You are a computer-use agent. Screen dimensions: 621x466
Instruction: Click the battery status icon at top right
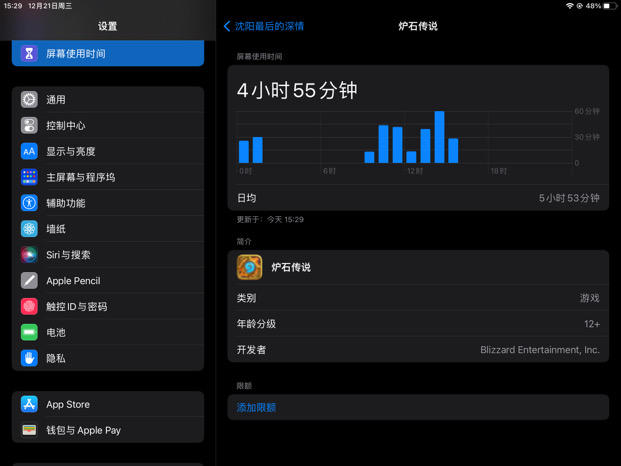coord(610,6)
